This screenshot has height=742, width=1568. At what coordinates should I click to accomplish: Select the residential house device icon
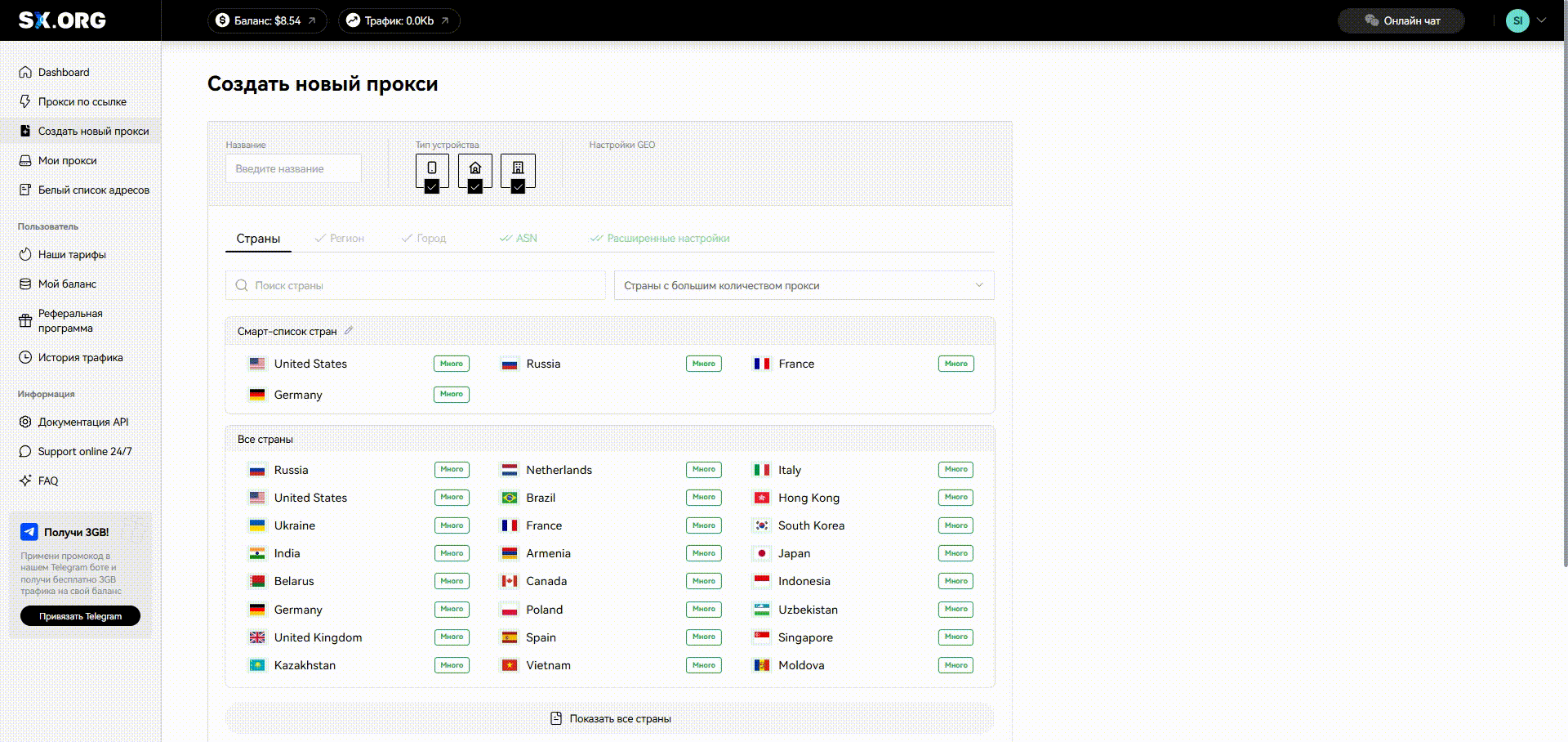point(474,168)
